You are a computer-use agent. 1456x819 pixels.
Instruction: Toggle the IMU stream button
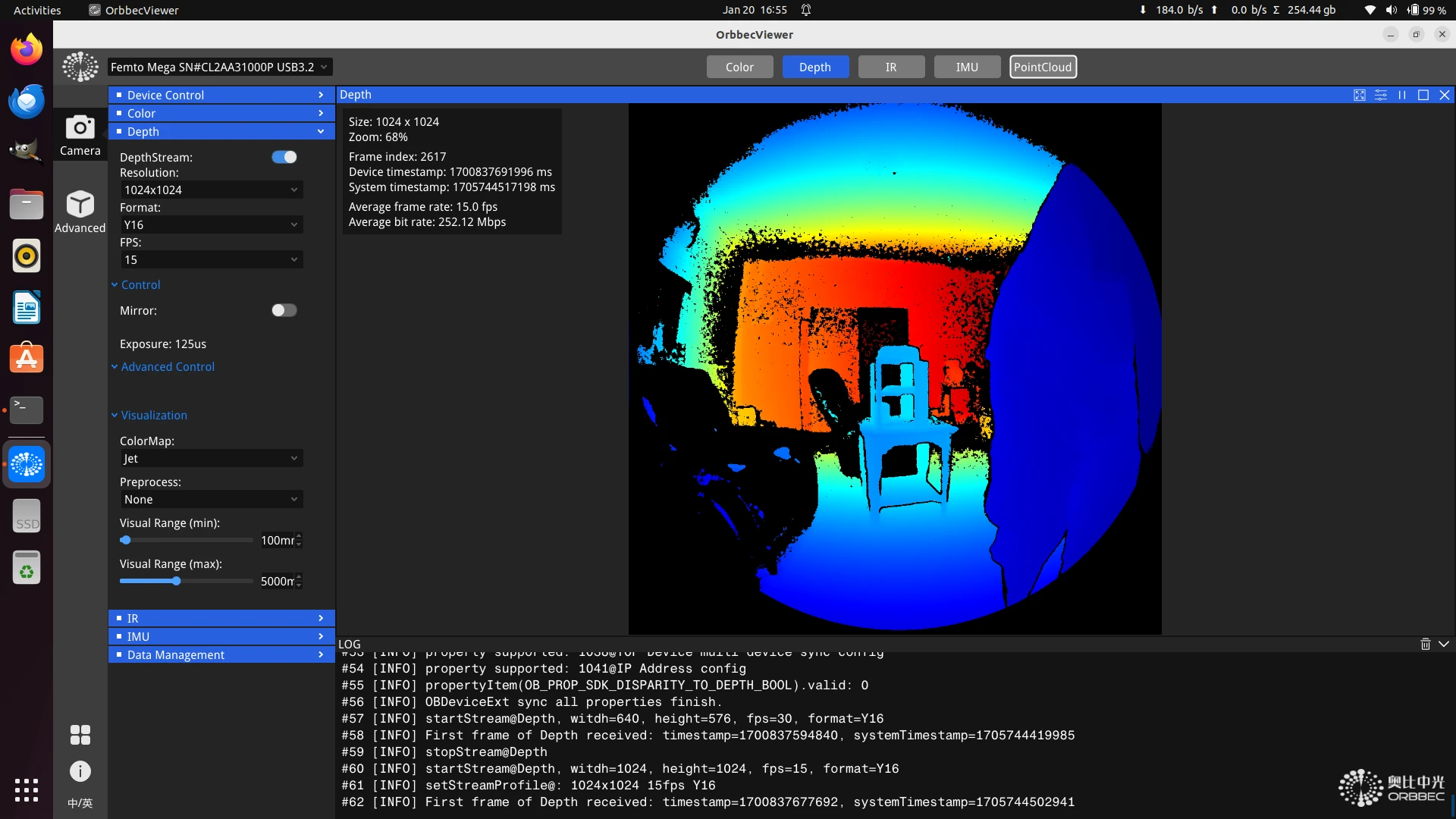(967, 67)
